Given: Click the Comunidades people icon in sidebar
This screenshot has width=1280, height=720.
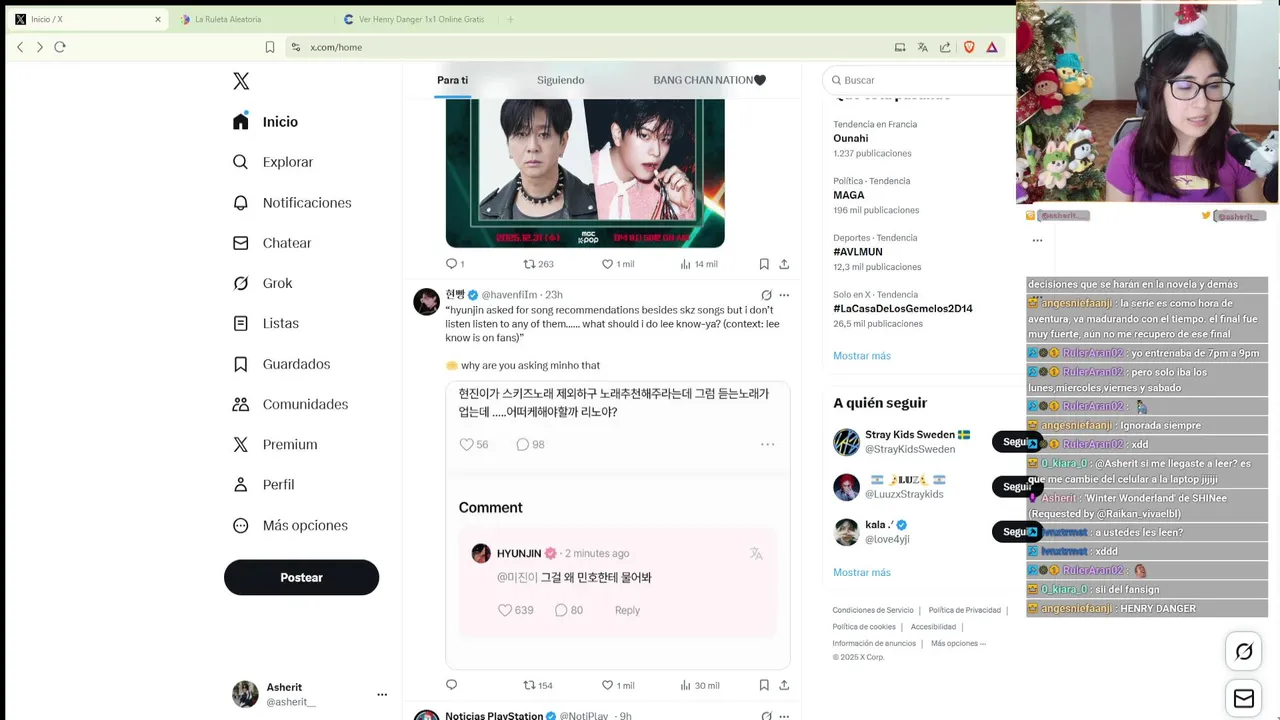Looking at the screenshot, I should point(241,404).
